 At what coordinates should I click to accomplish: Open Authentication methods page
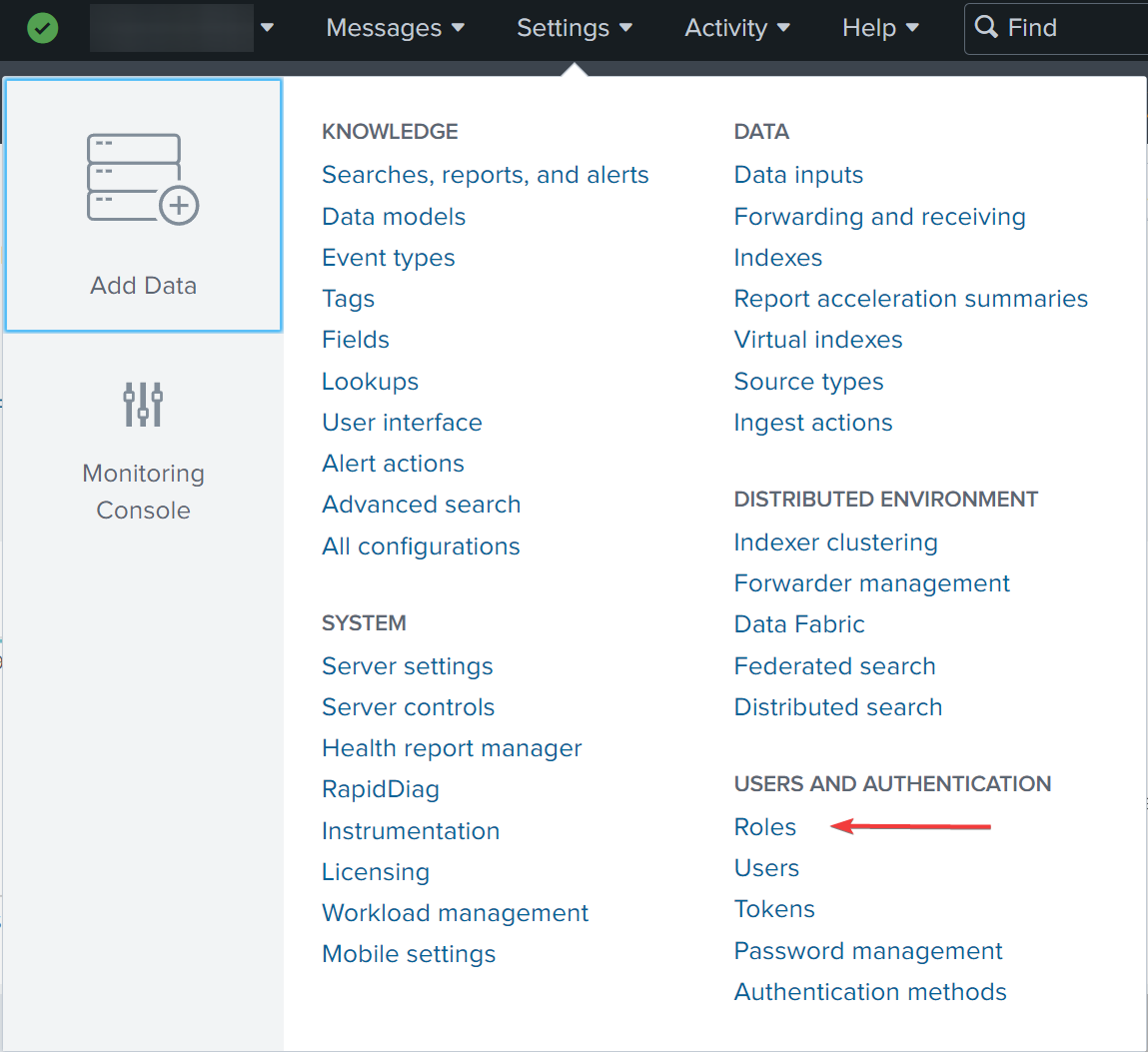pos(870,992)
